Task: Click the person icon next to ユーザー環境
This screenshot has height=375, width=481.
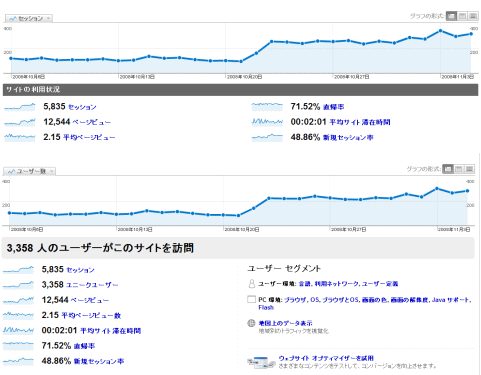Action: click(252, 284)
